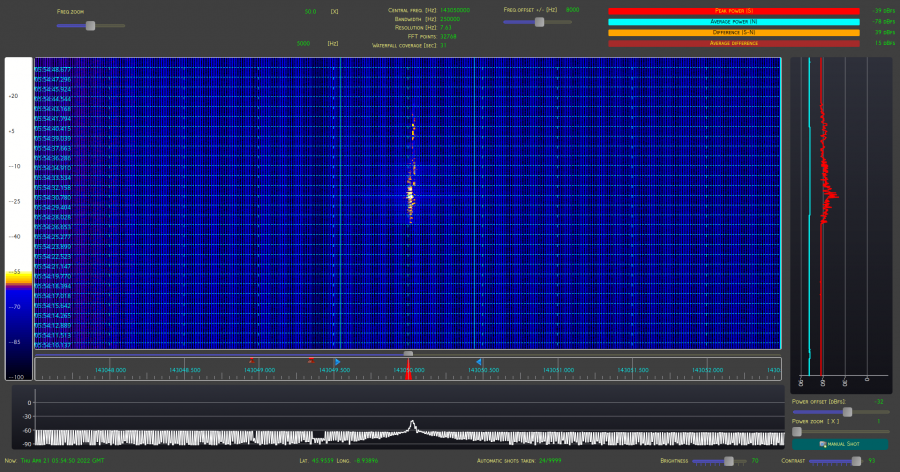Image resolution: width=900 pixels, height=472 pixels.
Task: Click the red center frequency marker at 143050.000
Action: (x=408, y=369)
